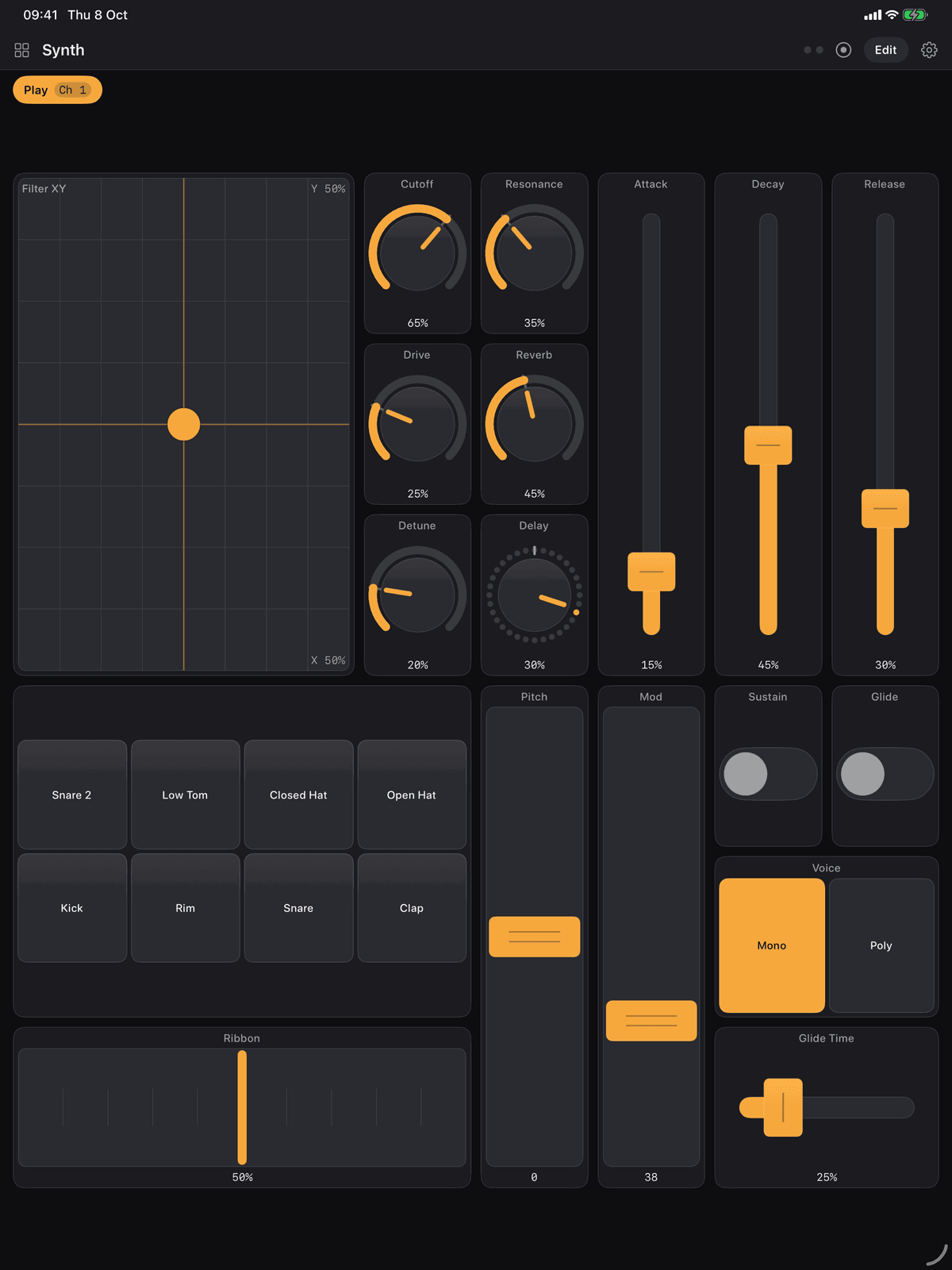The width and height of the screenshot is (952, 1270).
Task: Tap the Wi-Fi status icon
Action: click(892, 15)
